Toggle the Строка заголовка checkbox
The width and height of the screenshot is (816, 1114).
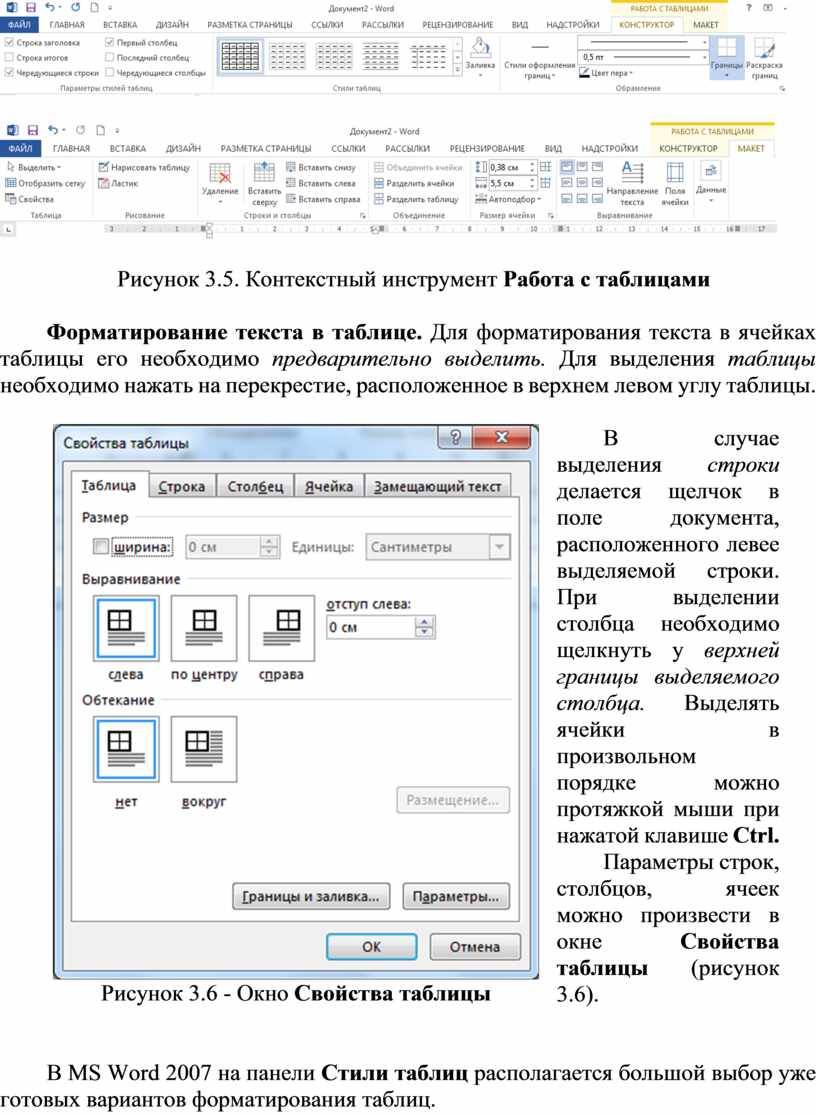(9, 43)
